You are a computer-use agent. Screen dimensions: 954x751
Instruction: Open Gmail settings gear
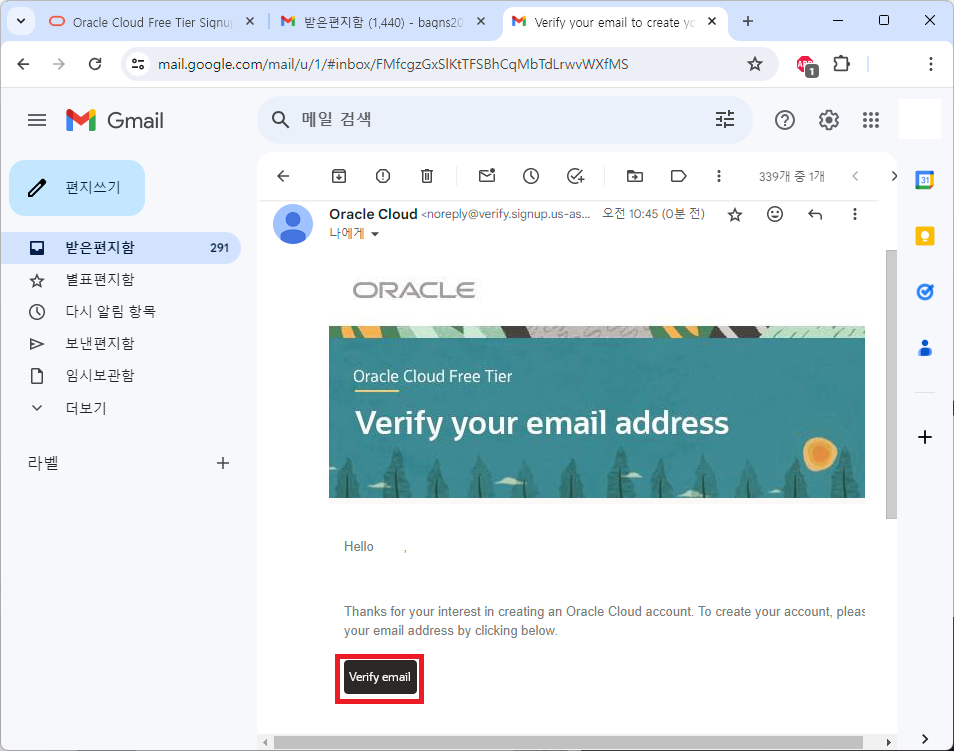[x=829, y=121]
